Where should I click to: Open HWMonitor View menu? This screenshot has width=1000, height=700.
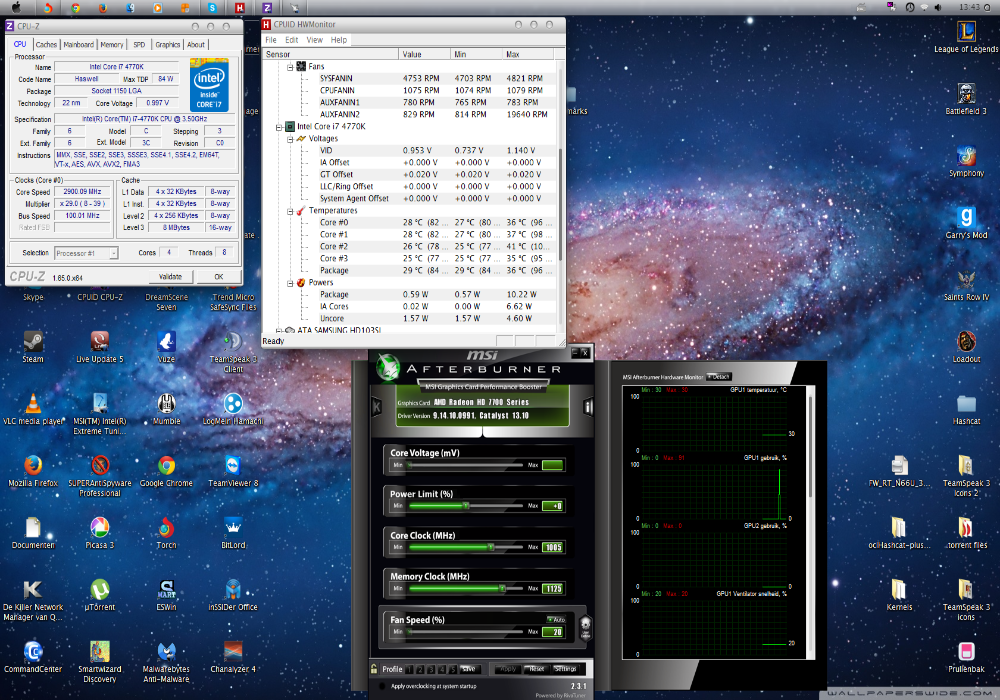tap(314, 40)
